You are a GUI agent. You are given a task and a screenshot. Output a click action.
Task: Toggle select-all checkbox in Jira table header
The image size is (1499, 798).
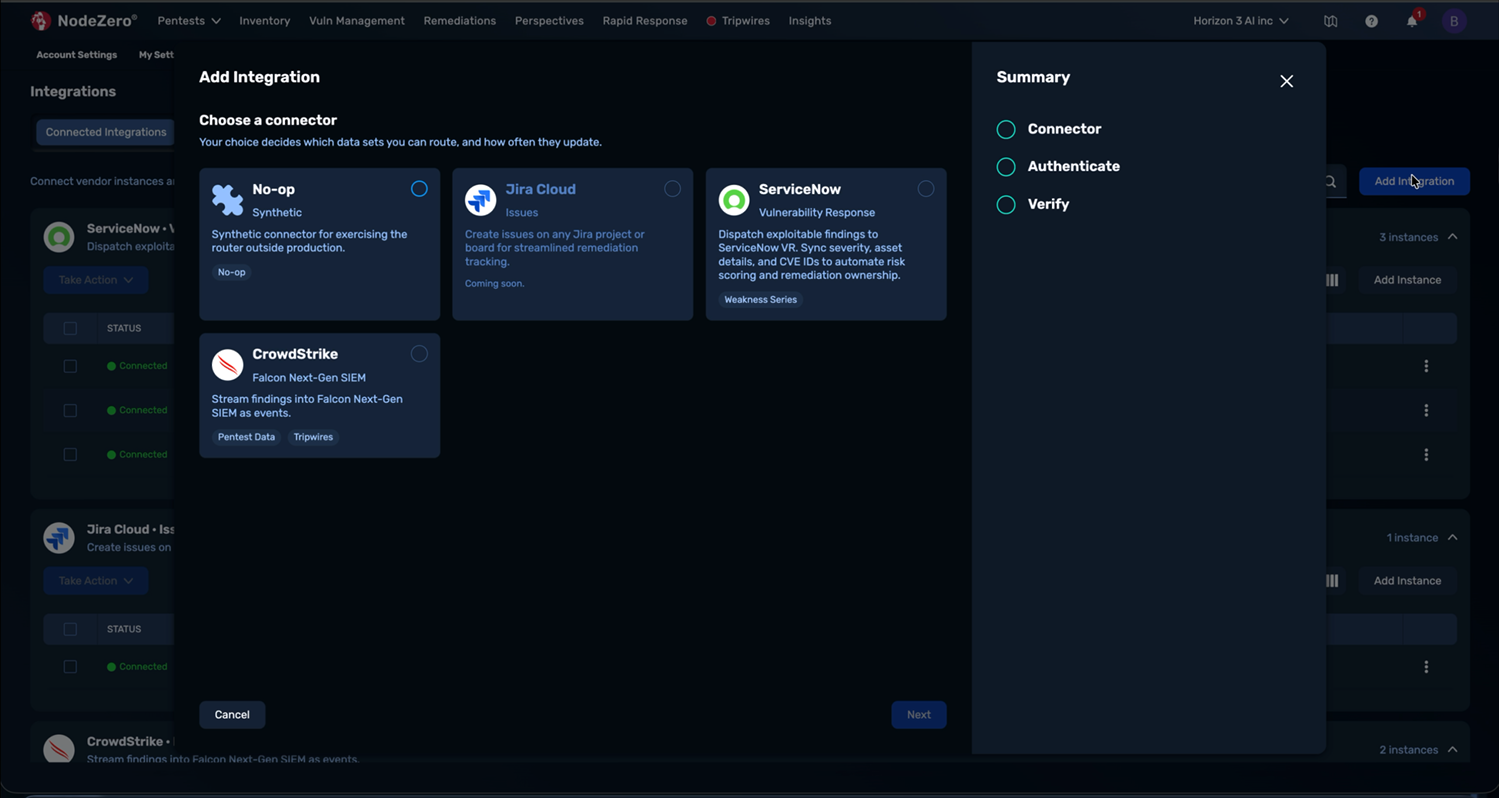70,629
